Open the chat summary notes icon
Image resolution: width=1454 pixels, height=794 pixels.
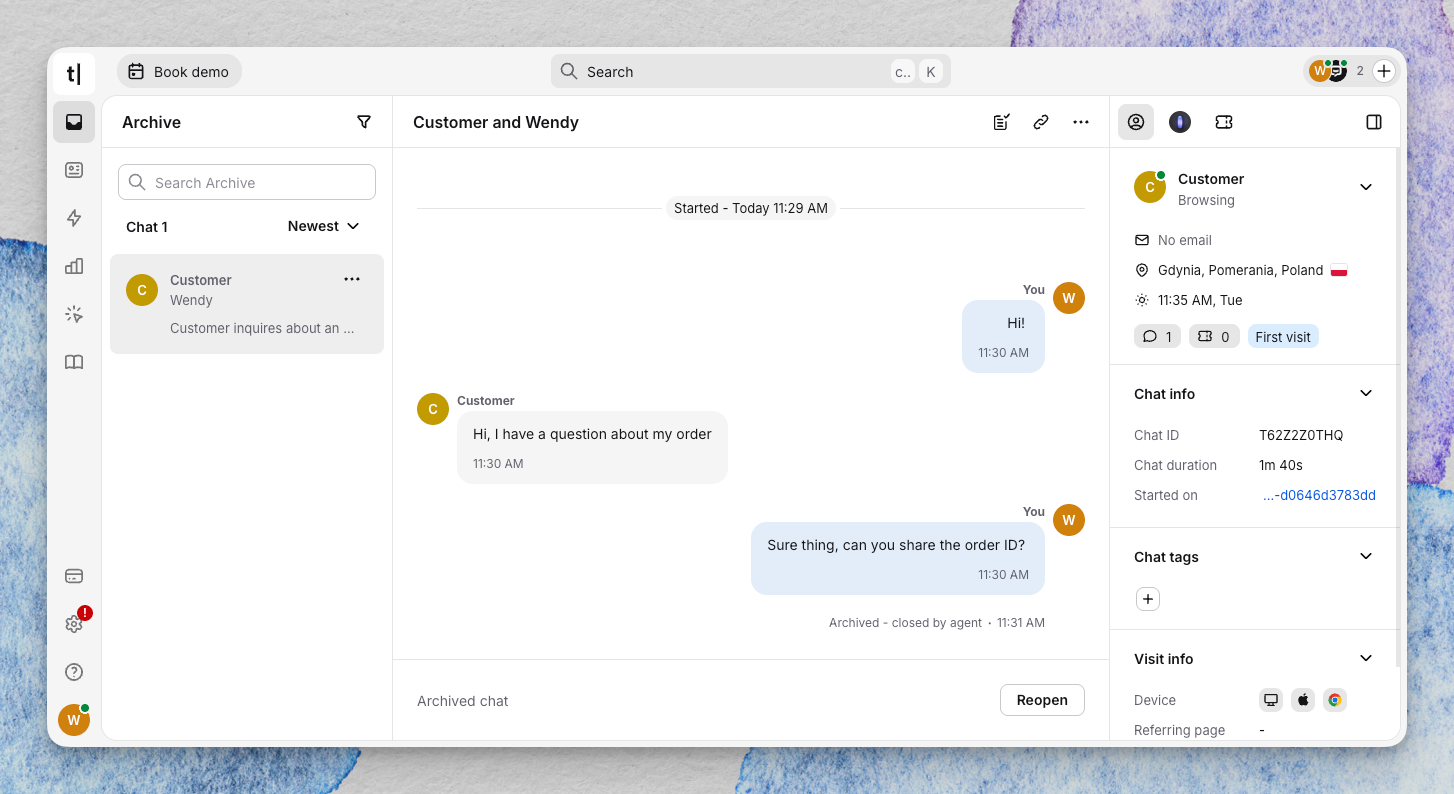(x=1001, y=122)
